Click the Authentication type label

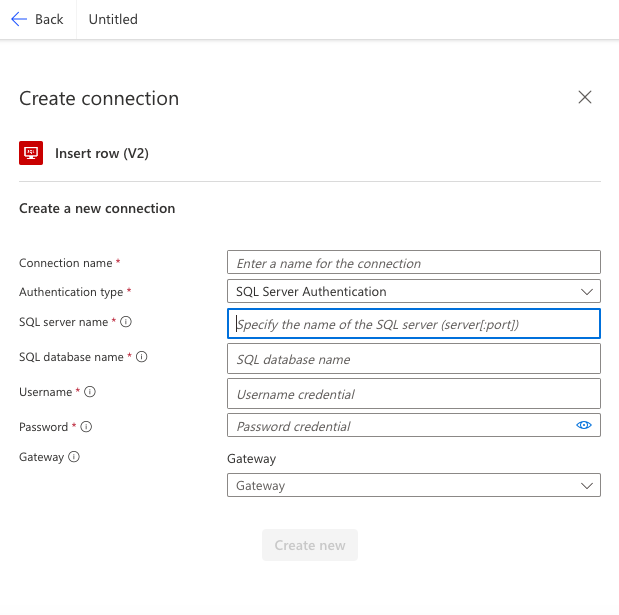point(71,292)
